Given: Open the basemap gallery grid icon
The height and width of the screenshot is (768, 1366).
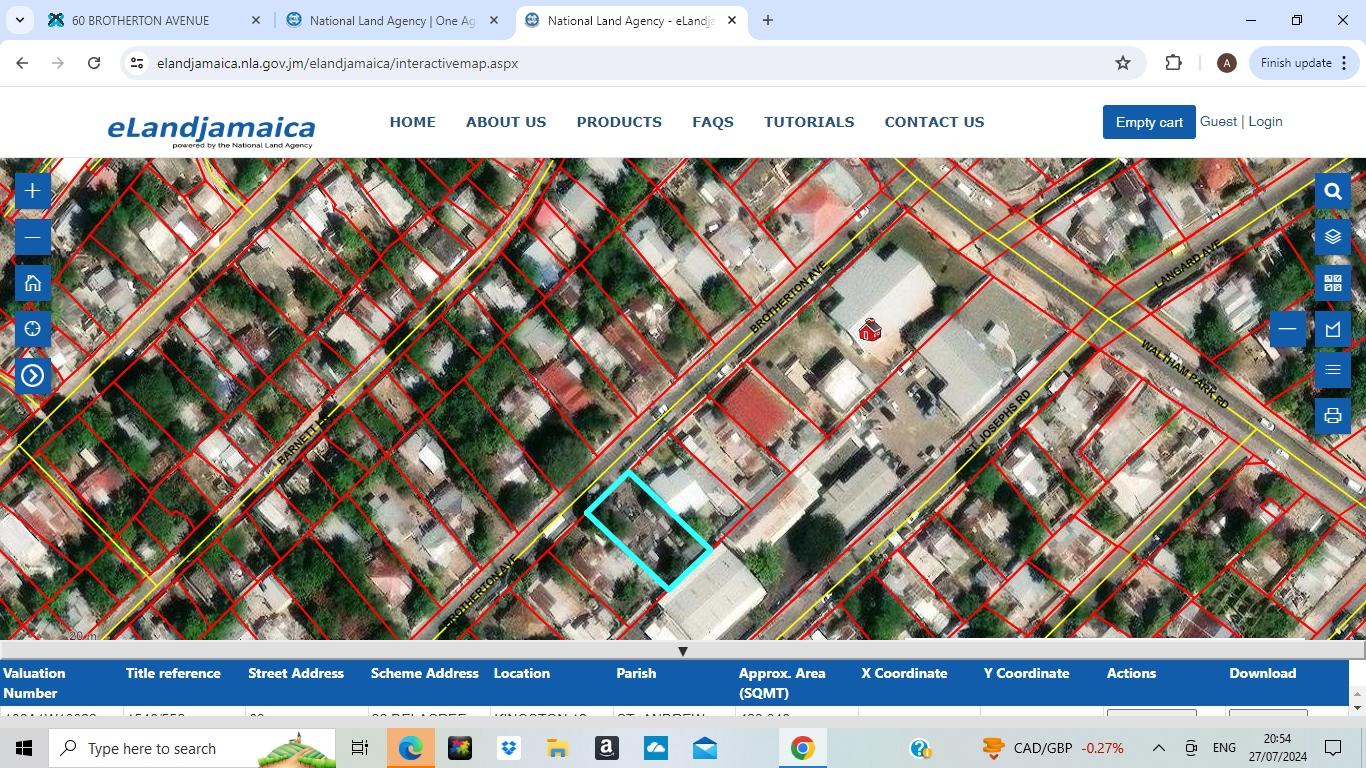Looking at the screenshot, I should click(1333, 283).
